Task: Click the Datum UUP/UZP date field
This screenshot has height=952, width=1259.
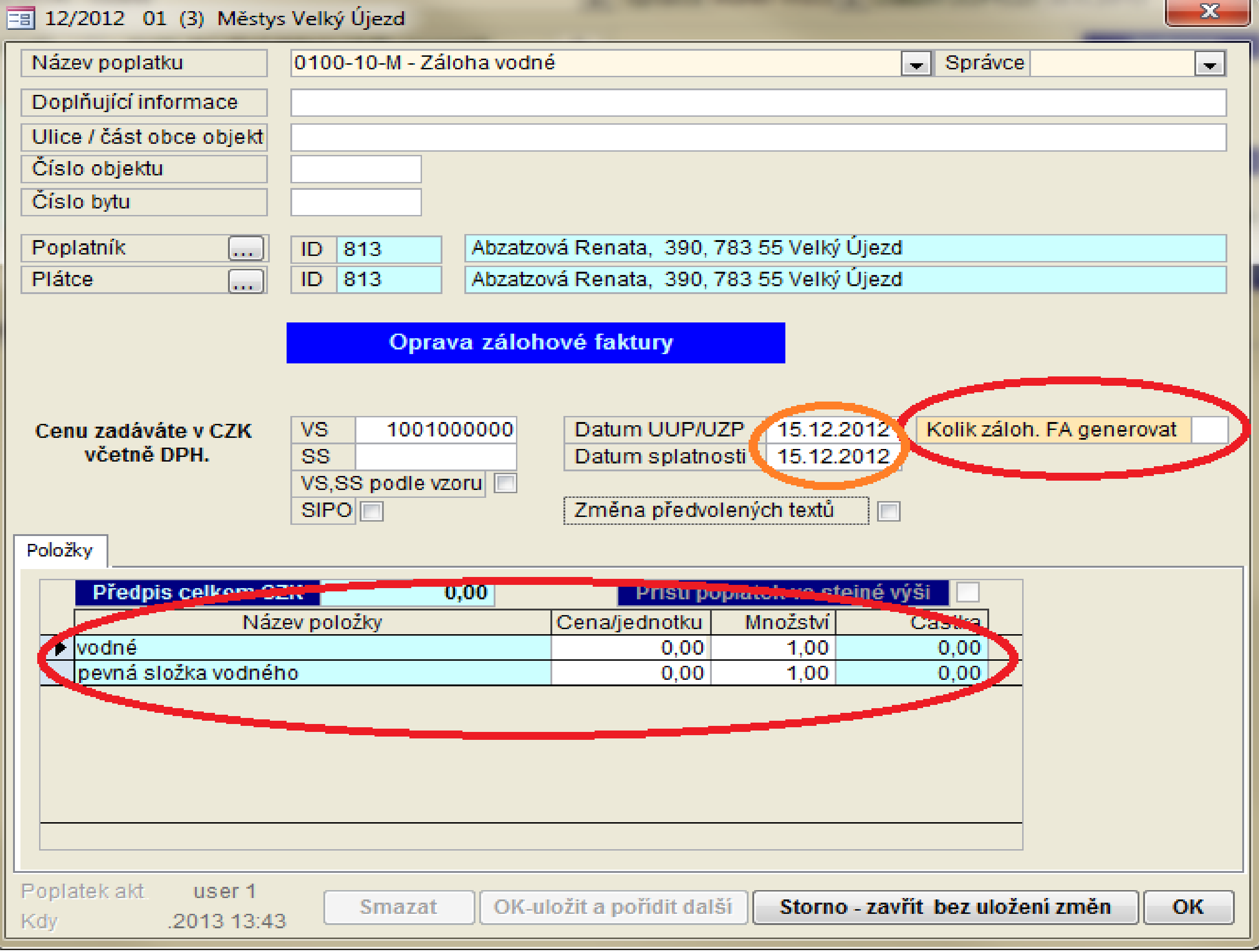Action: pos(833,430)
